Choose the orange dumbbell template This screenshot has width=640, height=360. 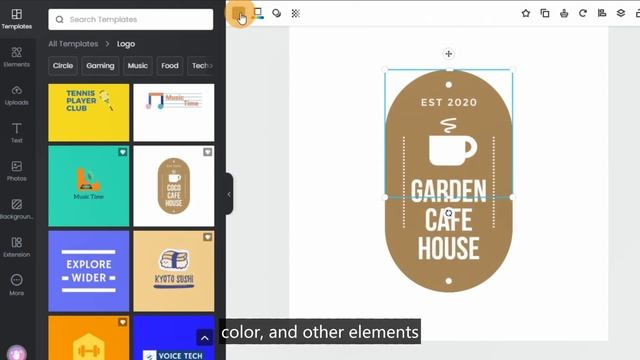click(89, 338)
